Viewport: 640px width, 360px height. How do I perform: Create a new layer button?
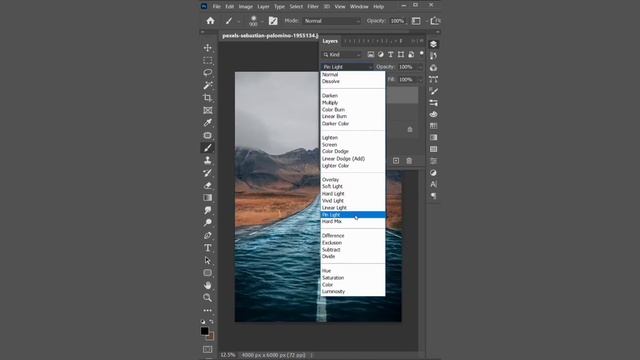(396, 161)
